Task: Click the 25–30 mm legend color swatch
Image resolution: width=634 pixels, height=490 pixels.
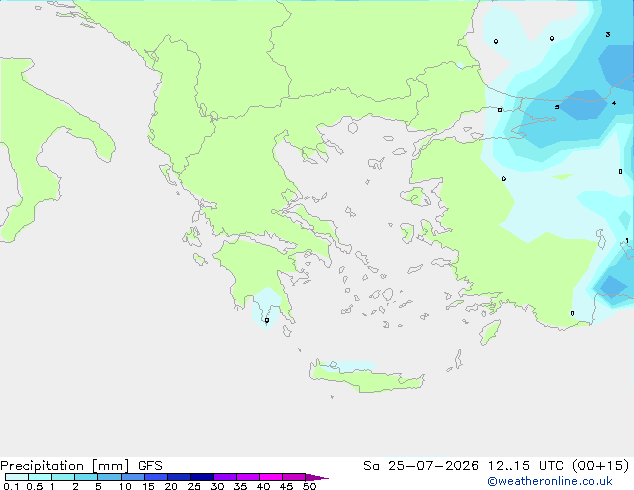Action: (202, 477)
